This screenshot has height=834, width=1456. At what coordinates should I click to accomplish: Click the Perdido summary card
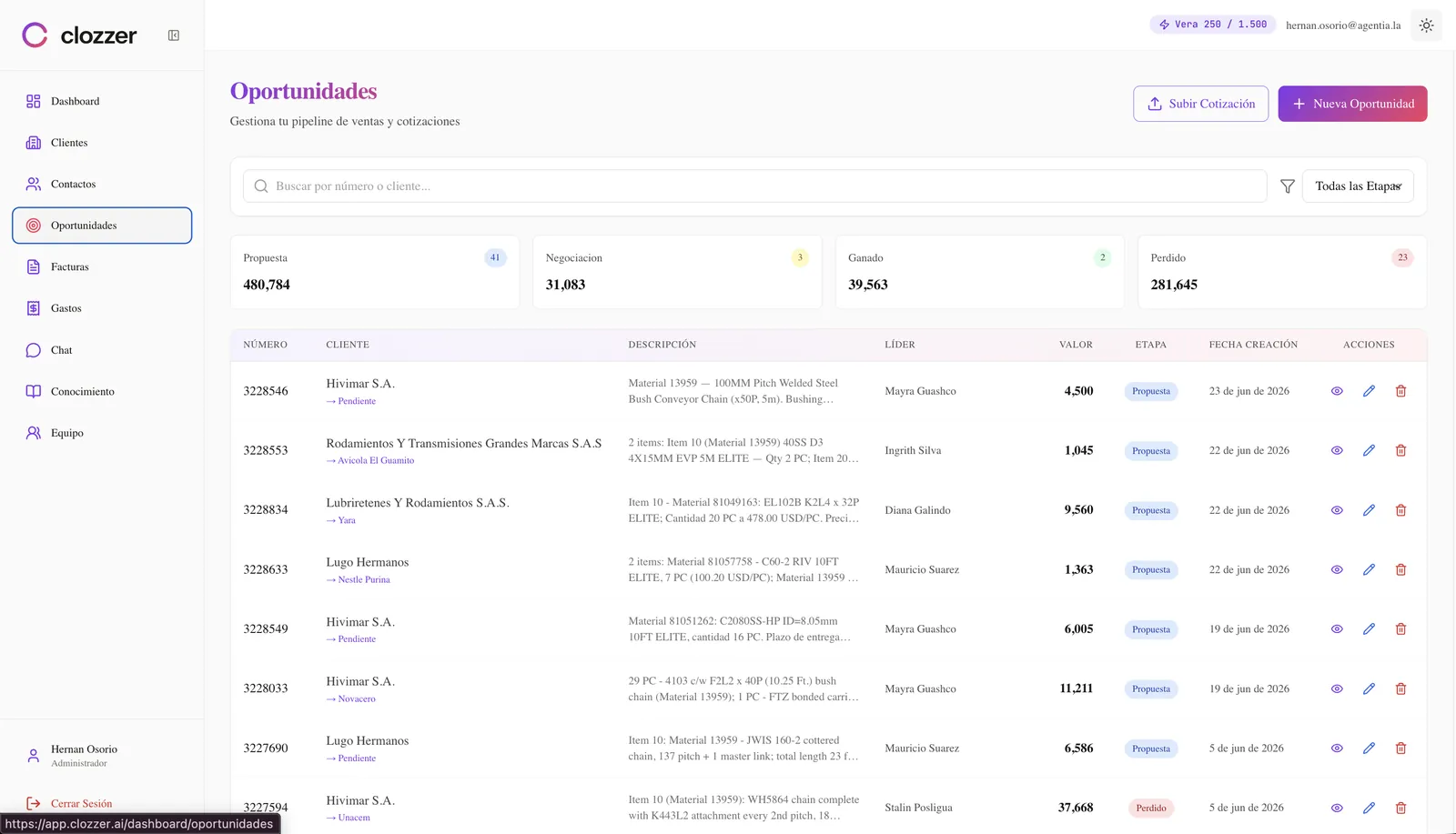coord(1282,272)
